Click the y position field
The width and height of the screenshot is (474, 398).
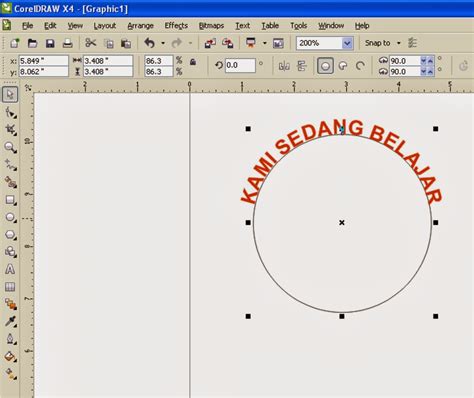point(43,71)
